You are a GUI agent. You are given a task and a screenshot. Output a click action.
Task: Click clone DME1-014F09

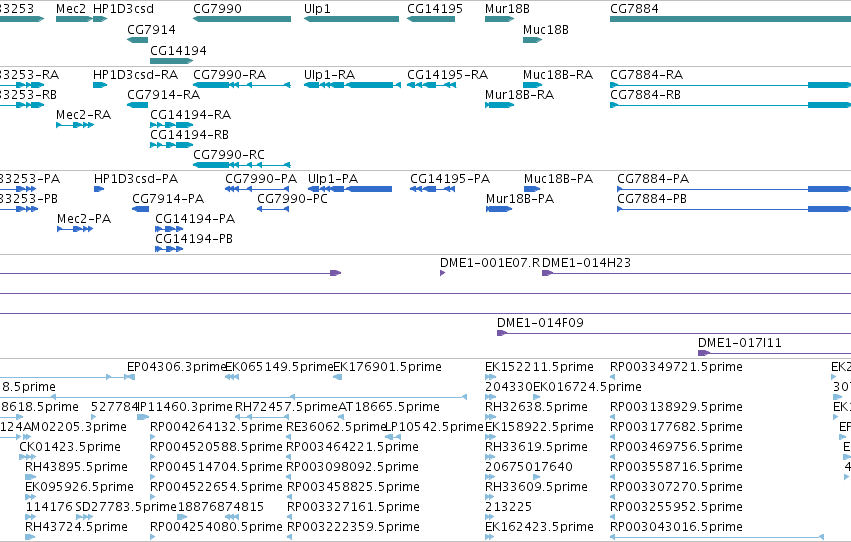674,334
